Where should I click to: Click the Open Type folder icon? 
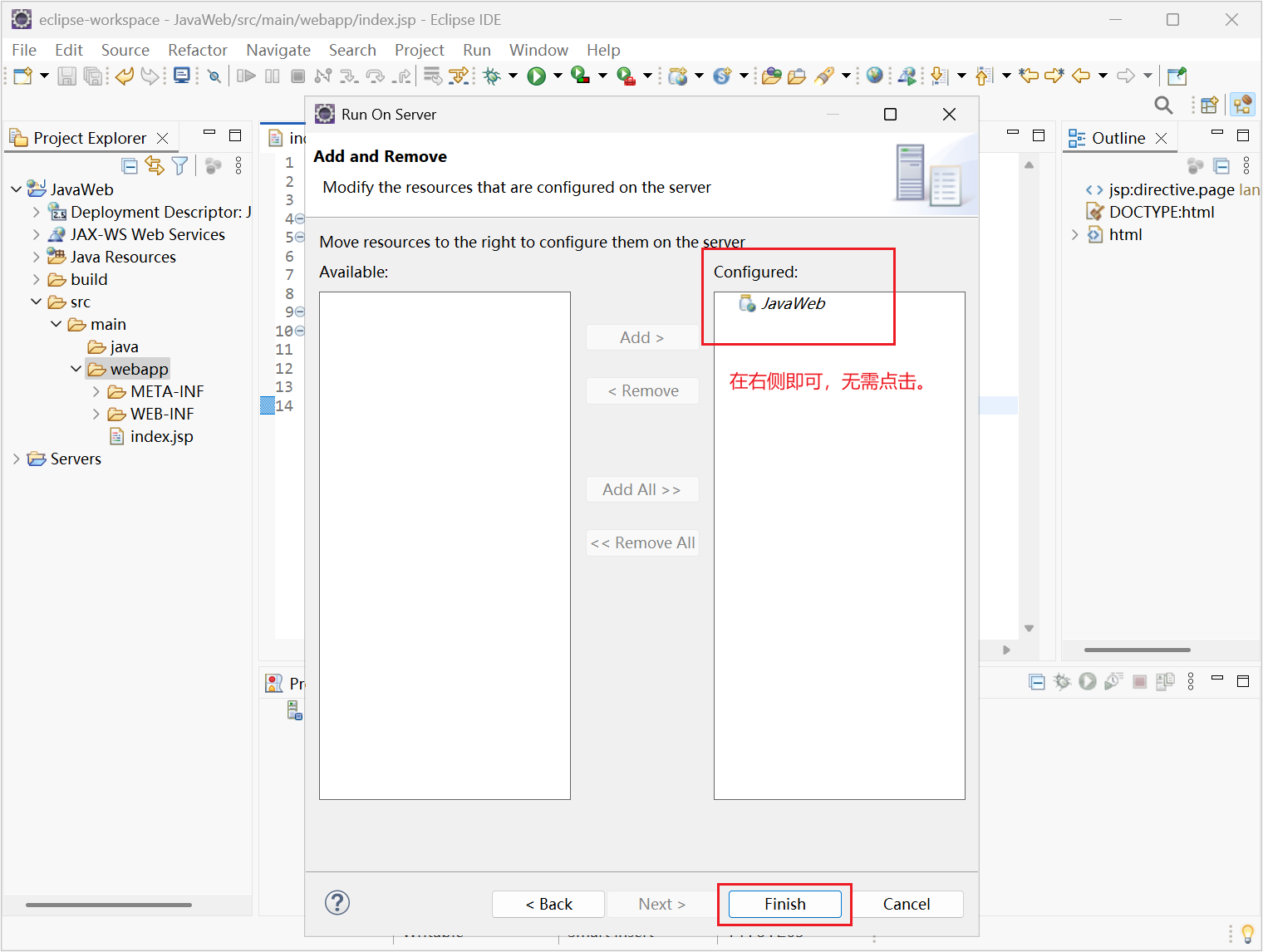[771, 76]
